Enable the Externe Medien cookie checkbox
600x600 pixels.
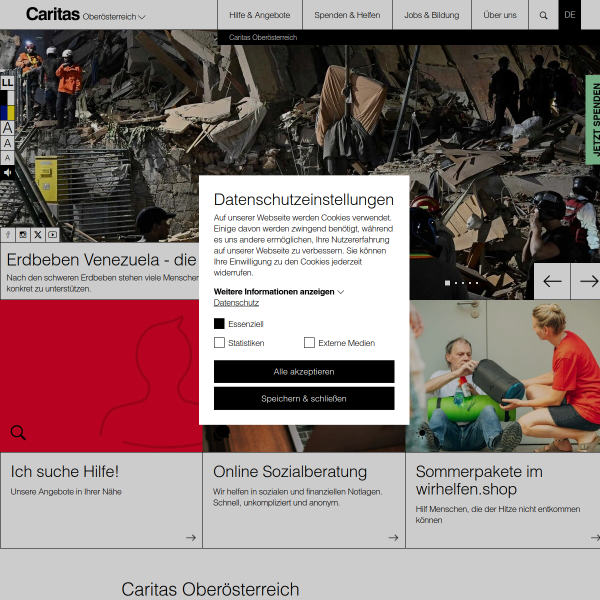[x=309, y=342]
